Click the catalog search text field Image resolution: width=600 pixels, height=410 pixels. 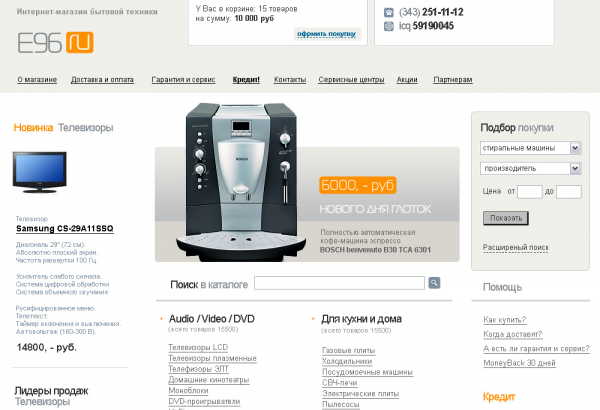click(339, 283)
